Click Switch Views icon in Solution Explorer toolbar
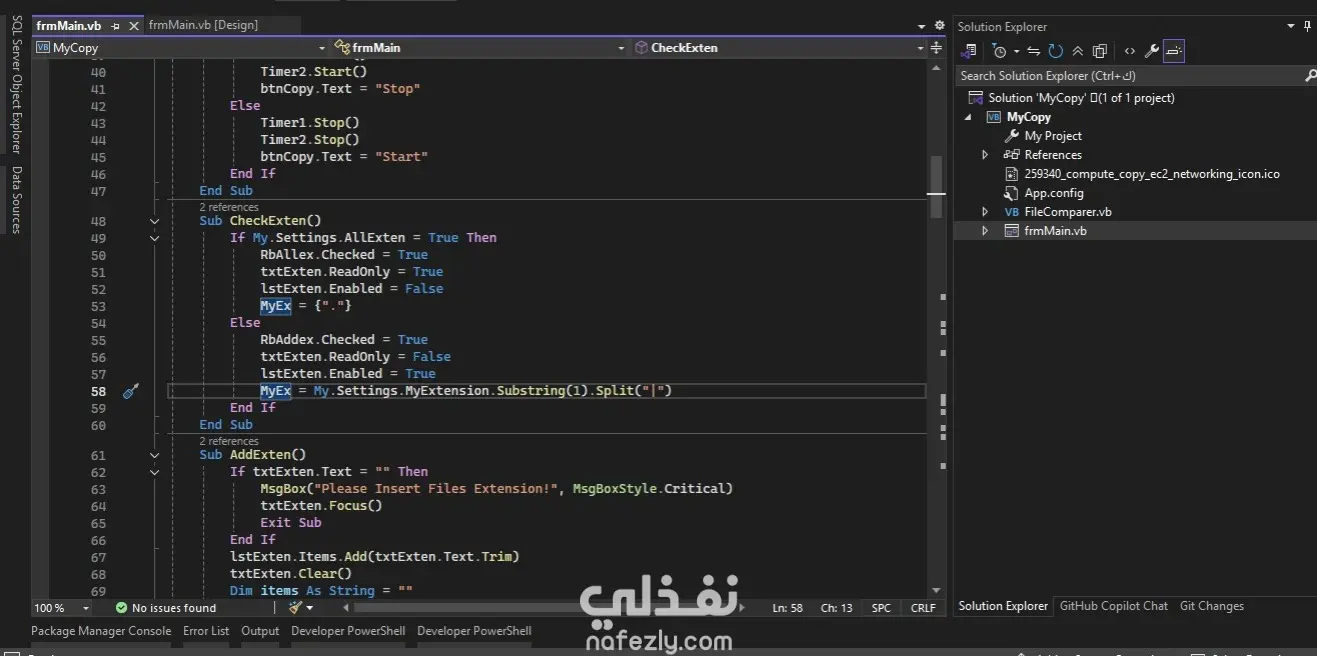This screenshot has height=656, width=1317. (x=970, y=51)
